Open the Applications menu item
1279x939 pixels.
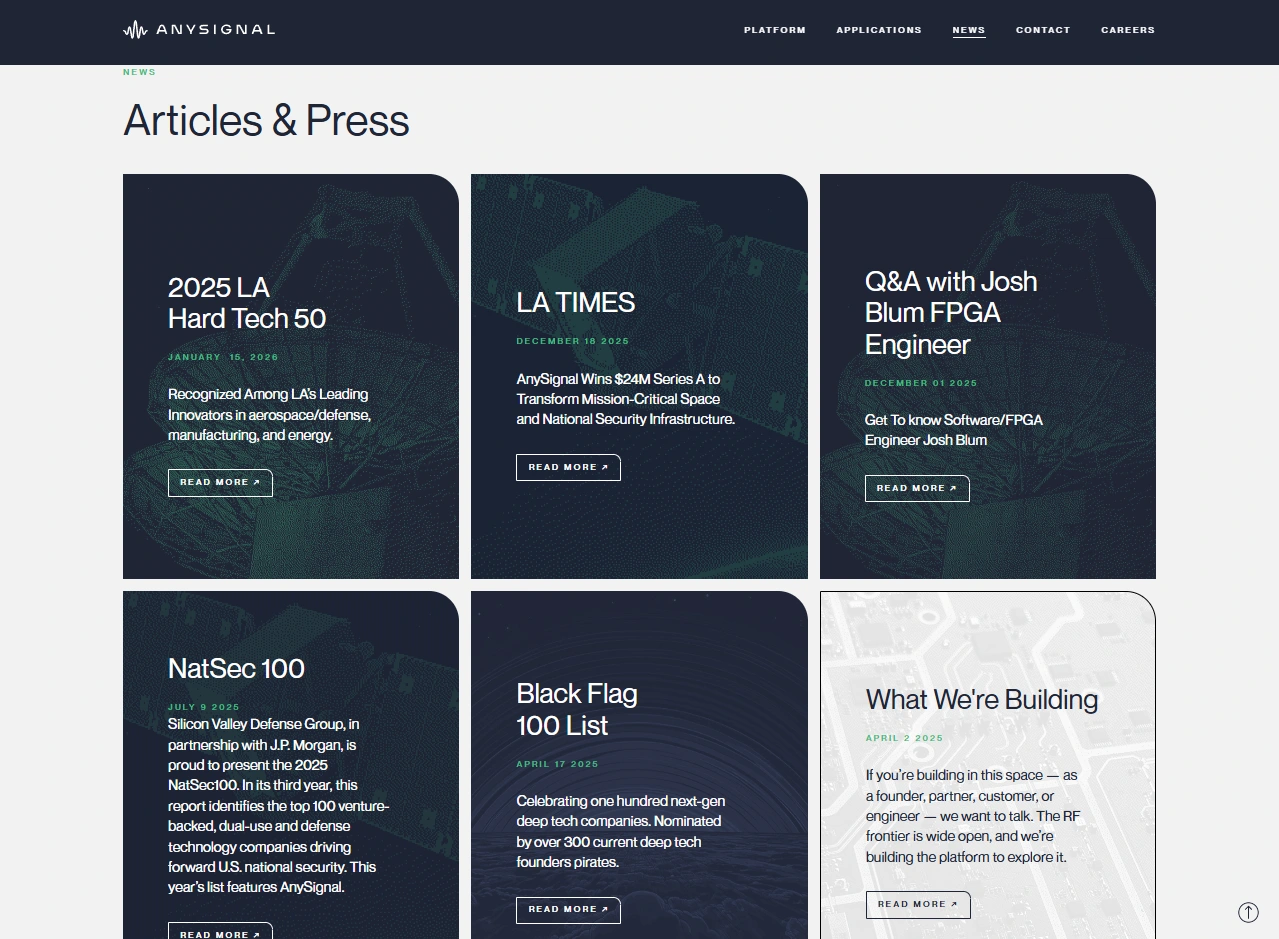click(879, 30)
